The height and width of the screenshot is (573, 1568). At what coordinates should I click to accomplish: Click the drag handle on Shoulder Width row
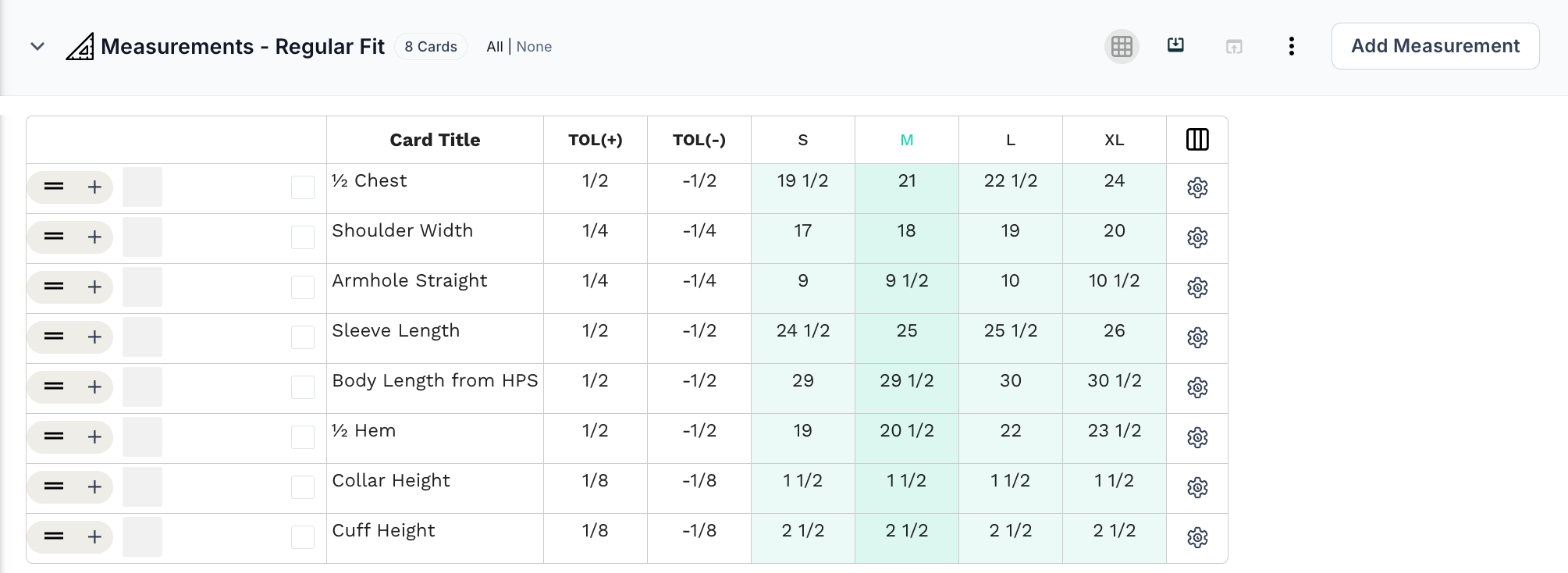[54, 237]
